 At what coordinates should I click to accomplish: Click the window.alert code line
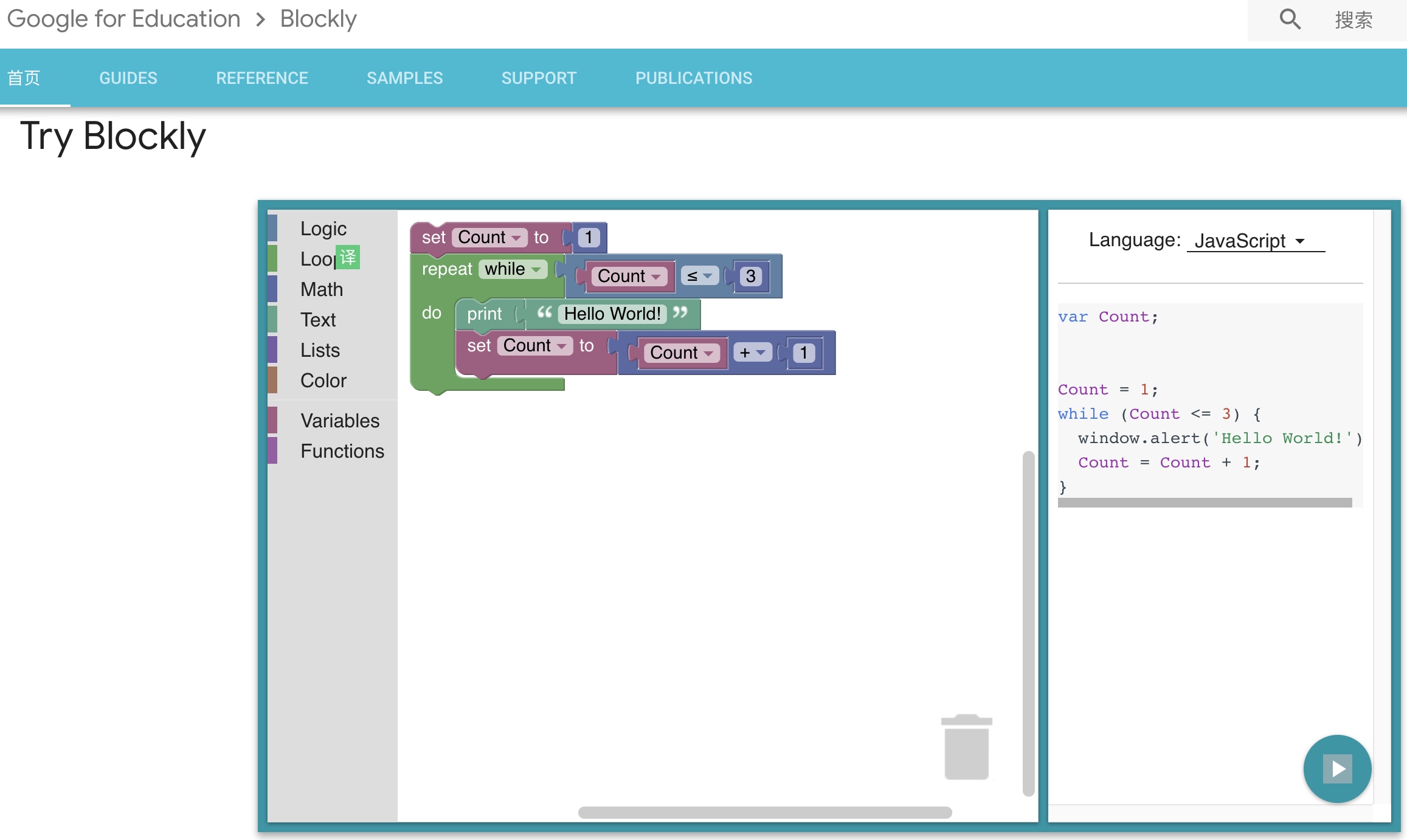(x=1220, y=438)
